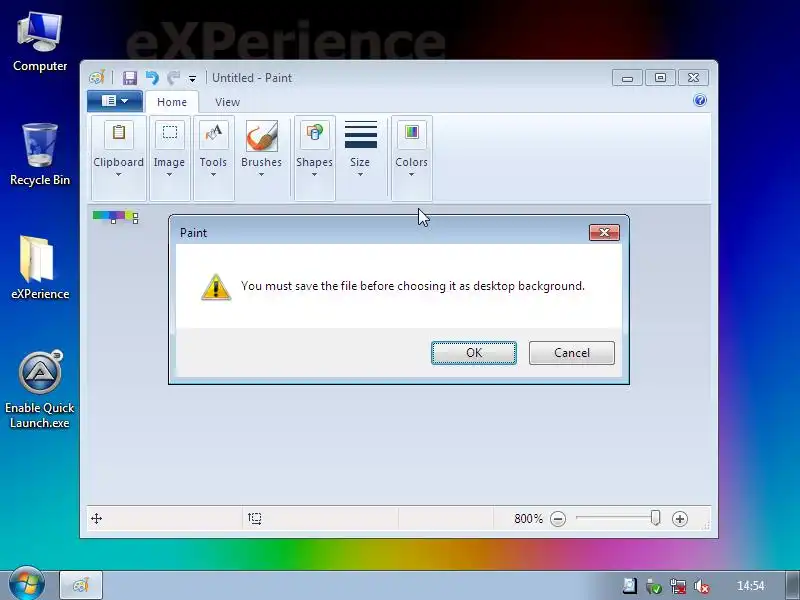Click the Save icon in quick access toolbar
Screen dimensions: 800x600
130,78
